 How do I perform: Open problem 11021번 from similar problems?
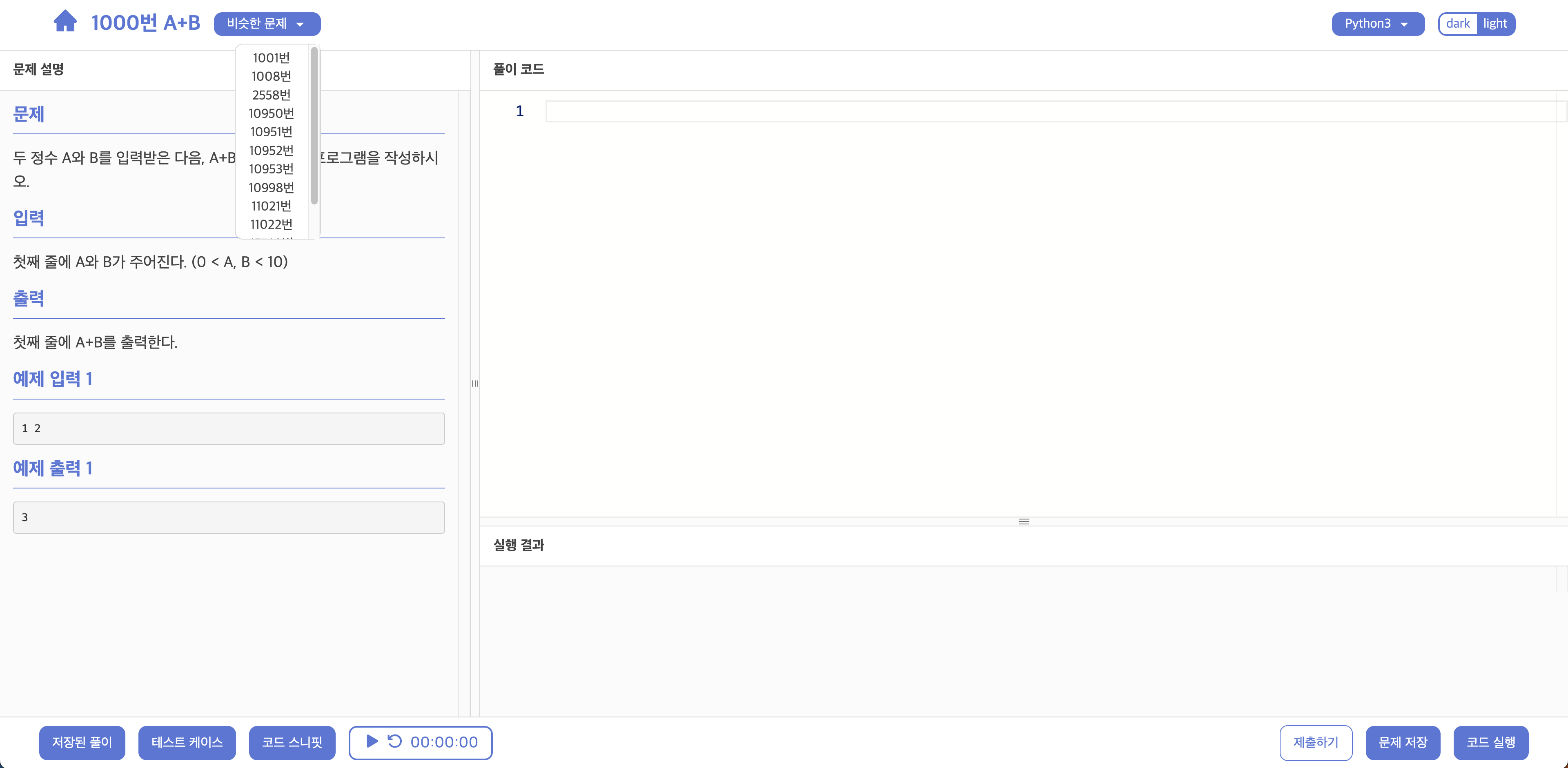pos(271,206)
